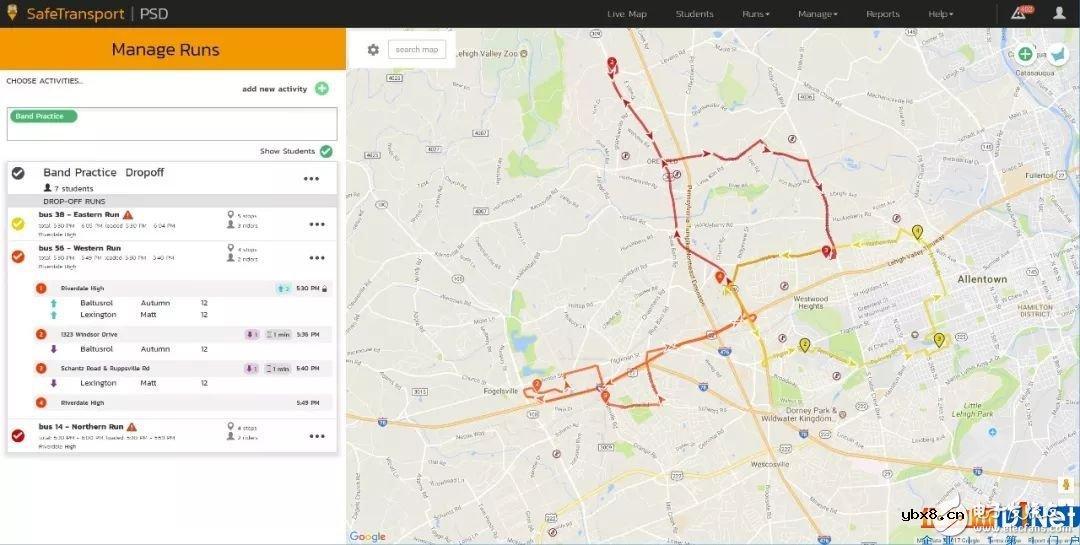Click the search map input field
The width and height of the screenshot is (1080, 545).
pyautogui.click(x=417, y=50)
